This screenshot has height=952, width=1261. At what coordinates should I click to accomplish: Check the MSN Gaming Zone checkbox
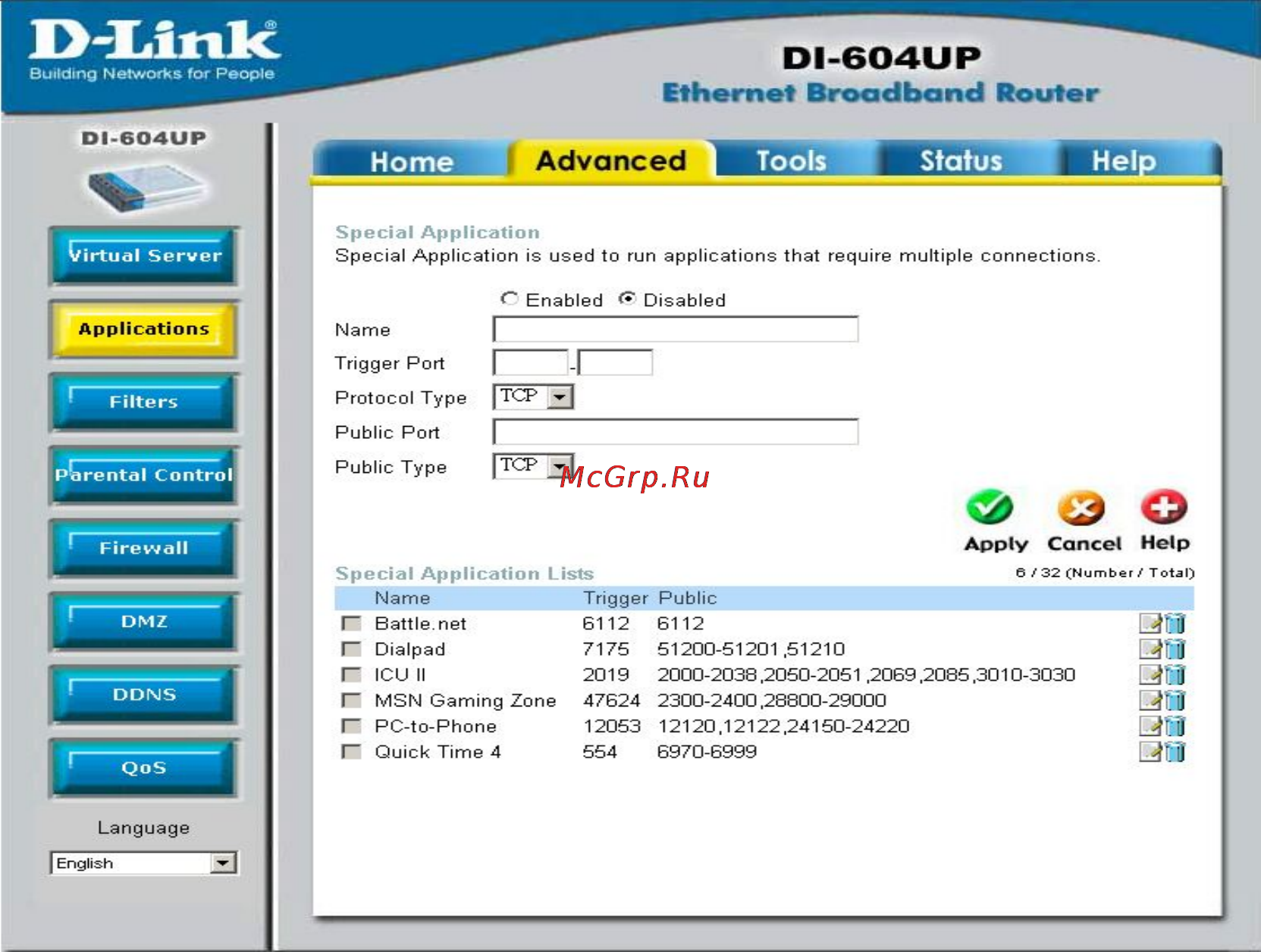pyautogui.click(x=351, y=701)
